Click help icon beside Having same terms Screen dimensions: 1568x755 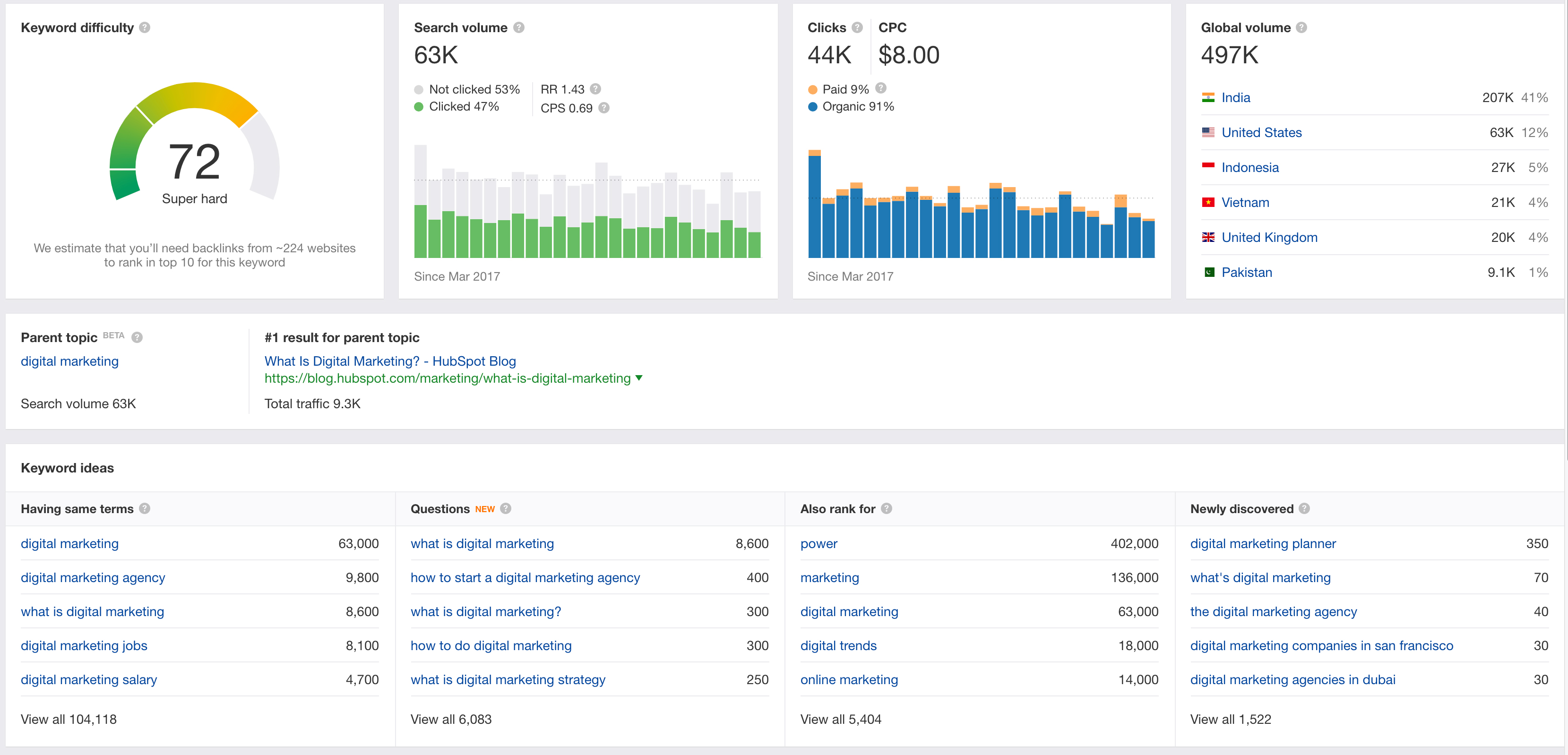point(144,508)
